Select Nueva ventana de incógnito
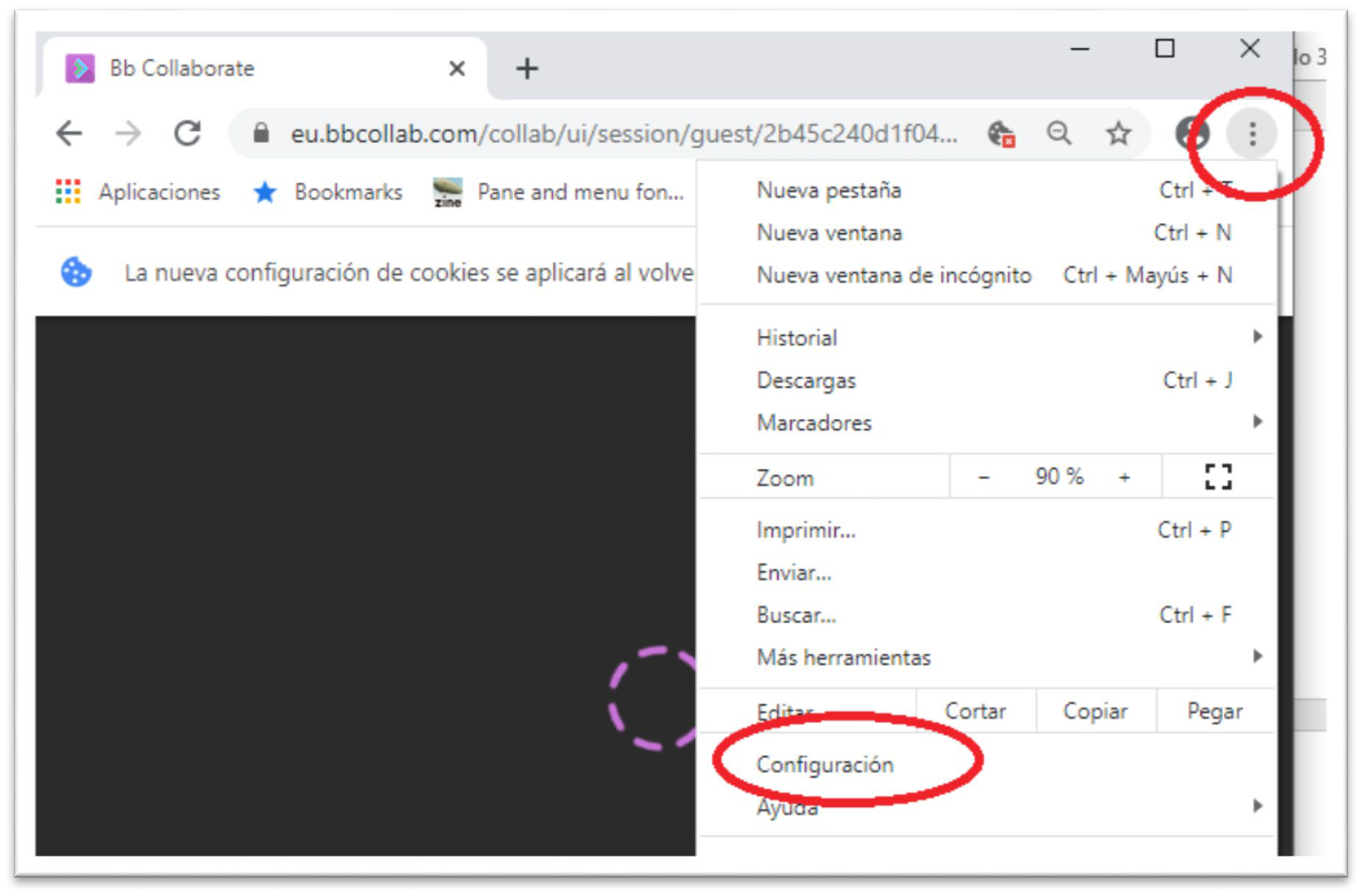The width and height of the screenshot is (1362, 896). [x=894, y=275]
